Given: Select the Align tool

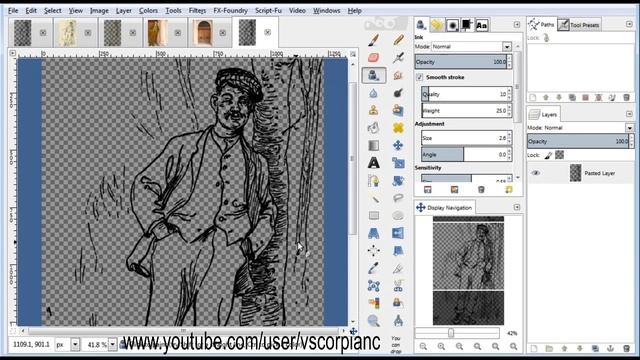Looking at the screenshot, I should coord(373,251).
